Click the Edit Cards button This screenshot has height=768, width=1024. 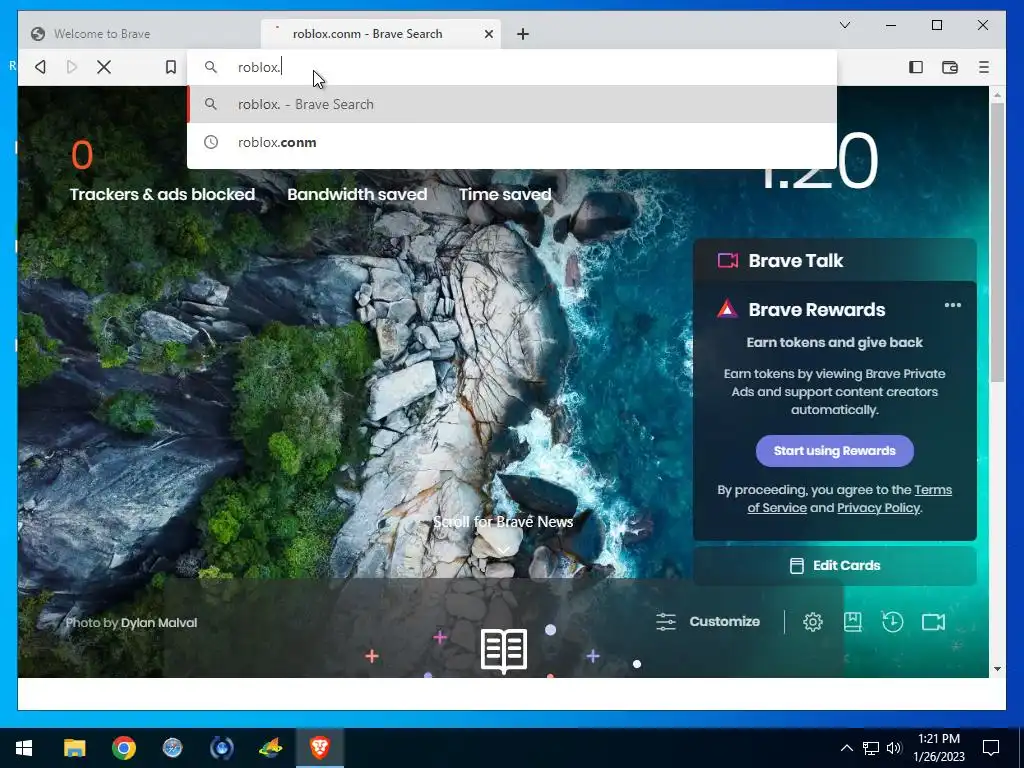834,566
